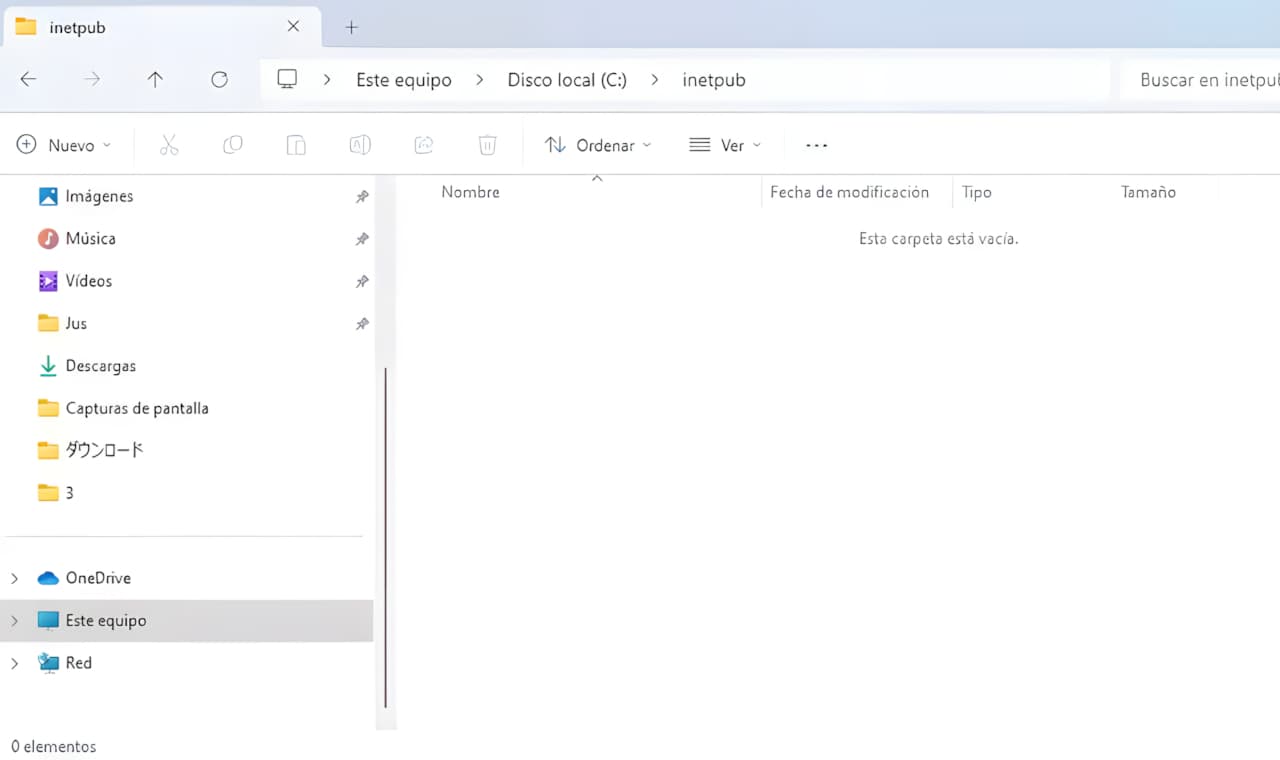Open a new tab with plus button
The image size is (1280, 760).
[x=351, y=27]
